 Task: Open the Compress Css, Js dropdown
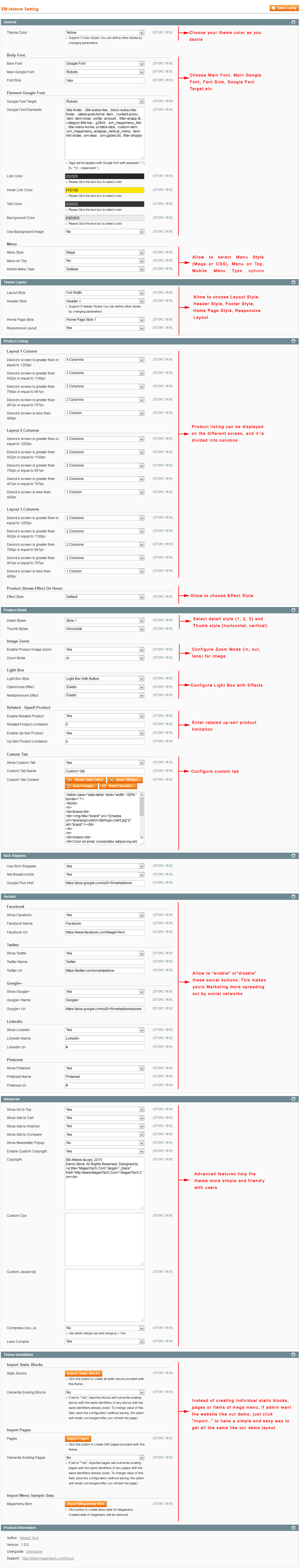[x=105, y=1328]
